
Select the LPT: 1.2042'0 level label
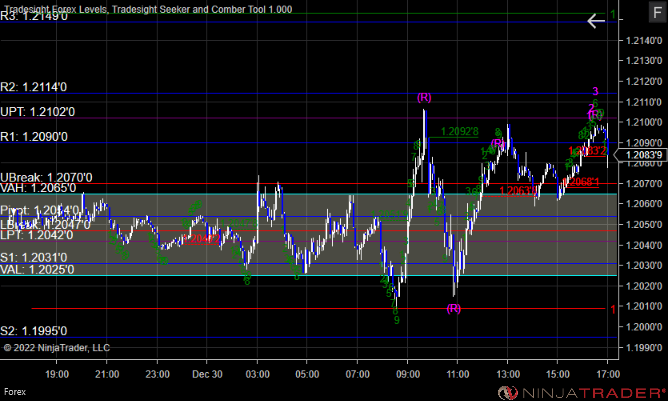37,235
